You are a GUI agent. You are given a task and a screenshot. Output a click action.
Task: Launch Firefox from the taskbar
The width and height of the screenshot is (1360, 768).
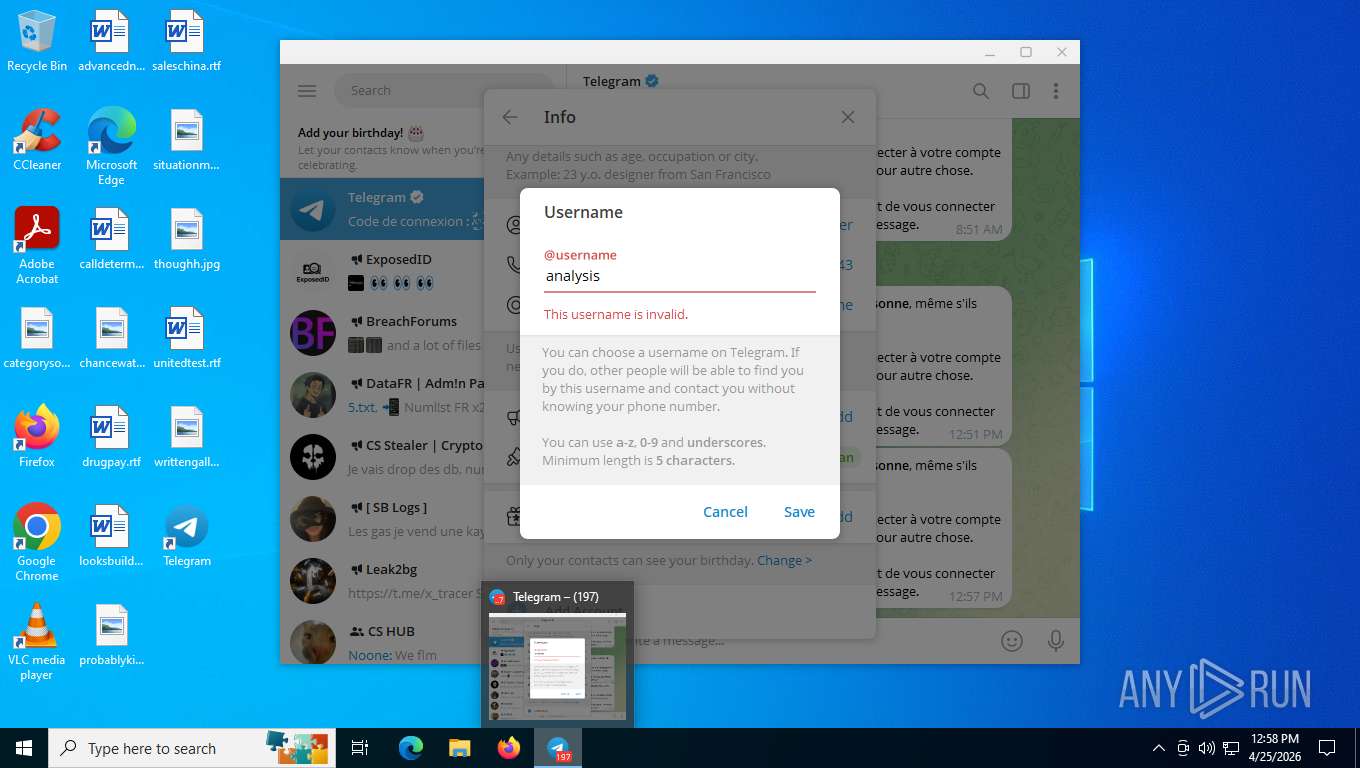(x=509, y=748)
